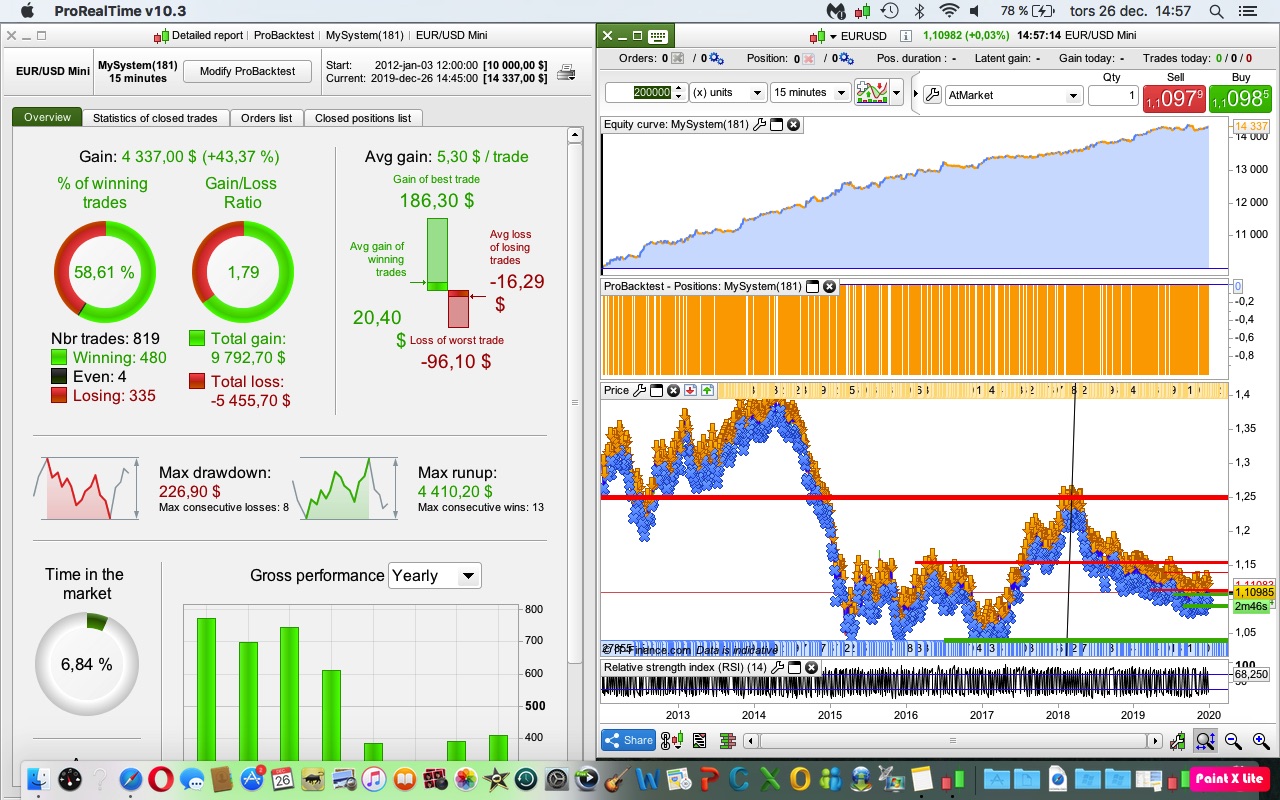1280x800 pixels.
Task: Open the AtMarket order type dropdown
Action: [1013, 95]
